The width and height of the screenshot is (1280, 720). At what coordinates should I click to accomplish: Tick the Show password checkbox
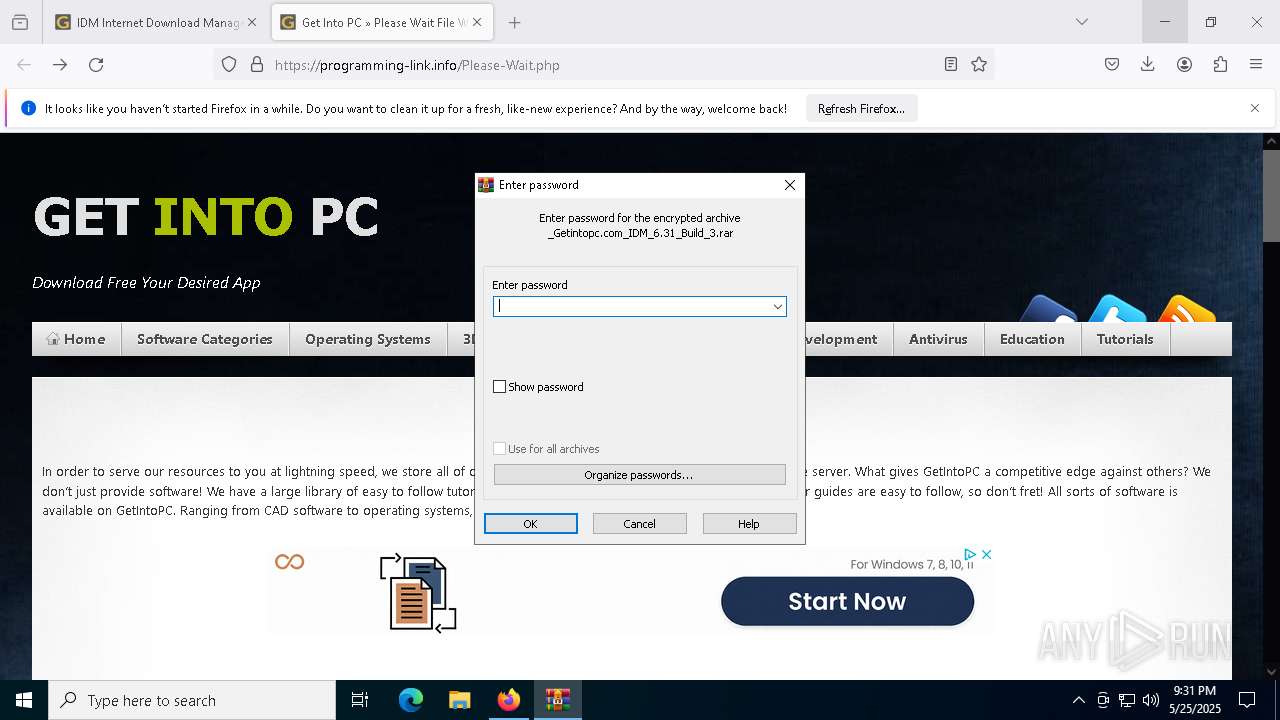tap(500, 387)
